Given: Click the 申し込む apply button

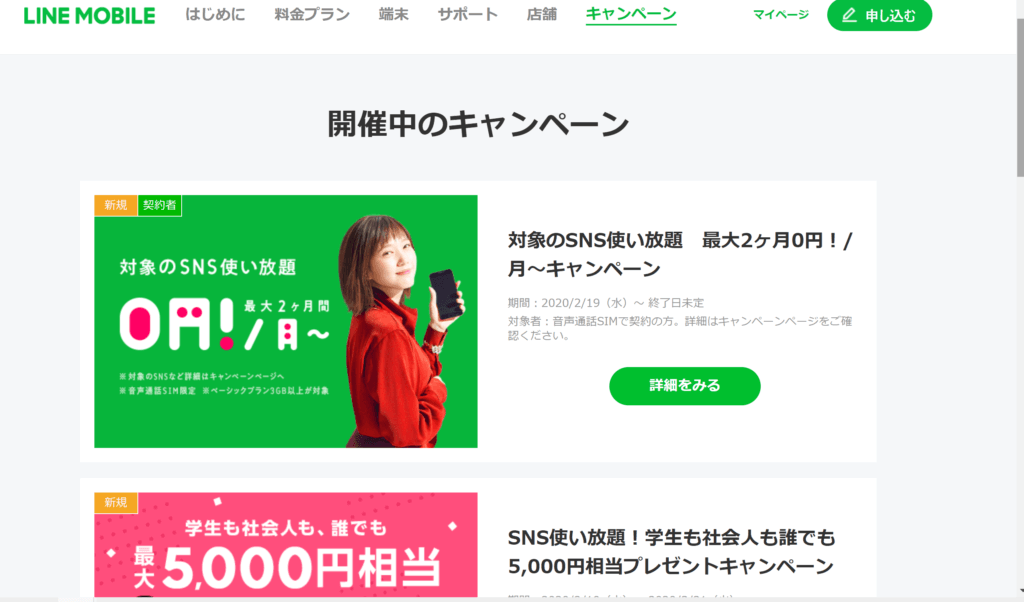Looking at the screenshot, I should pyautogui.click(x=879, y=15).
